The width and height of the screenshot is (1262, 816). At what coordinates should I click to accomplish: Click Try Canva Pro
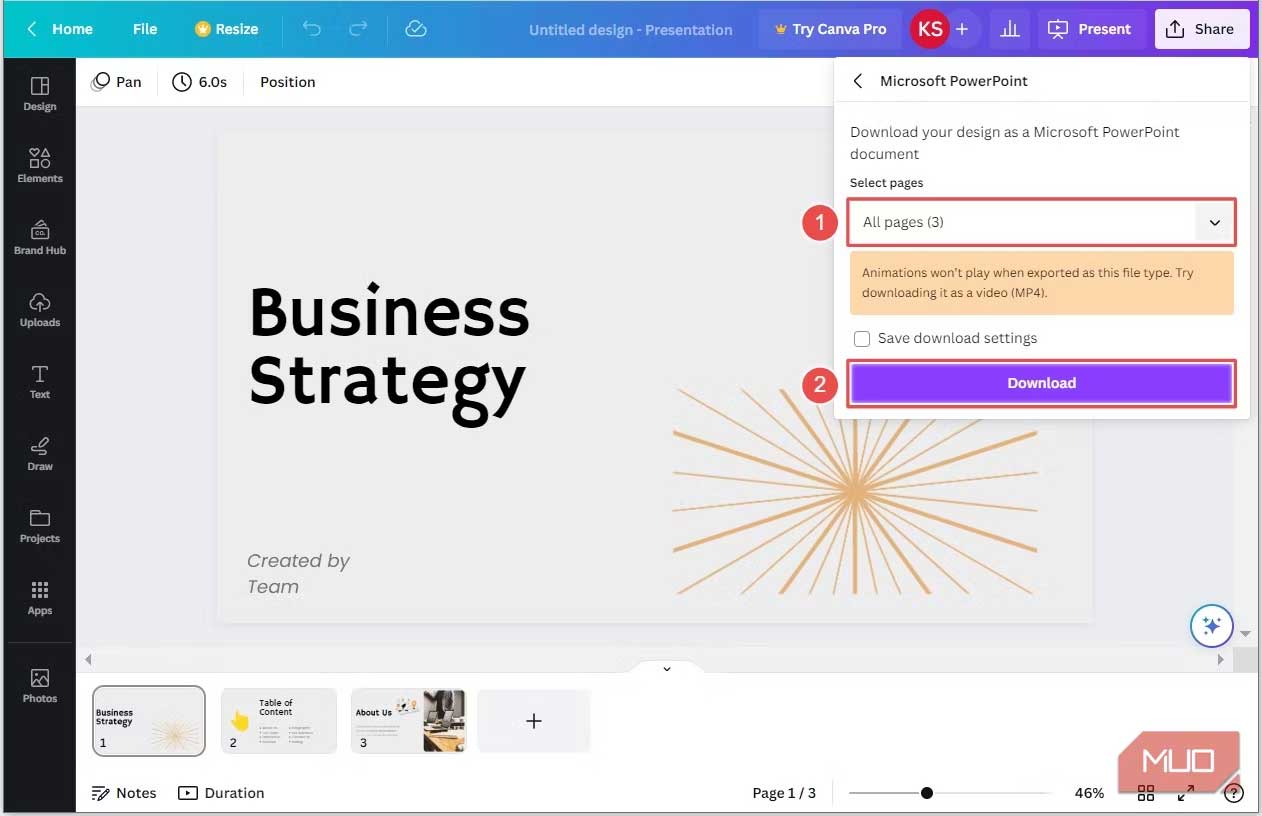coord(829,29)
